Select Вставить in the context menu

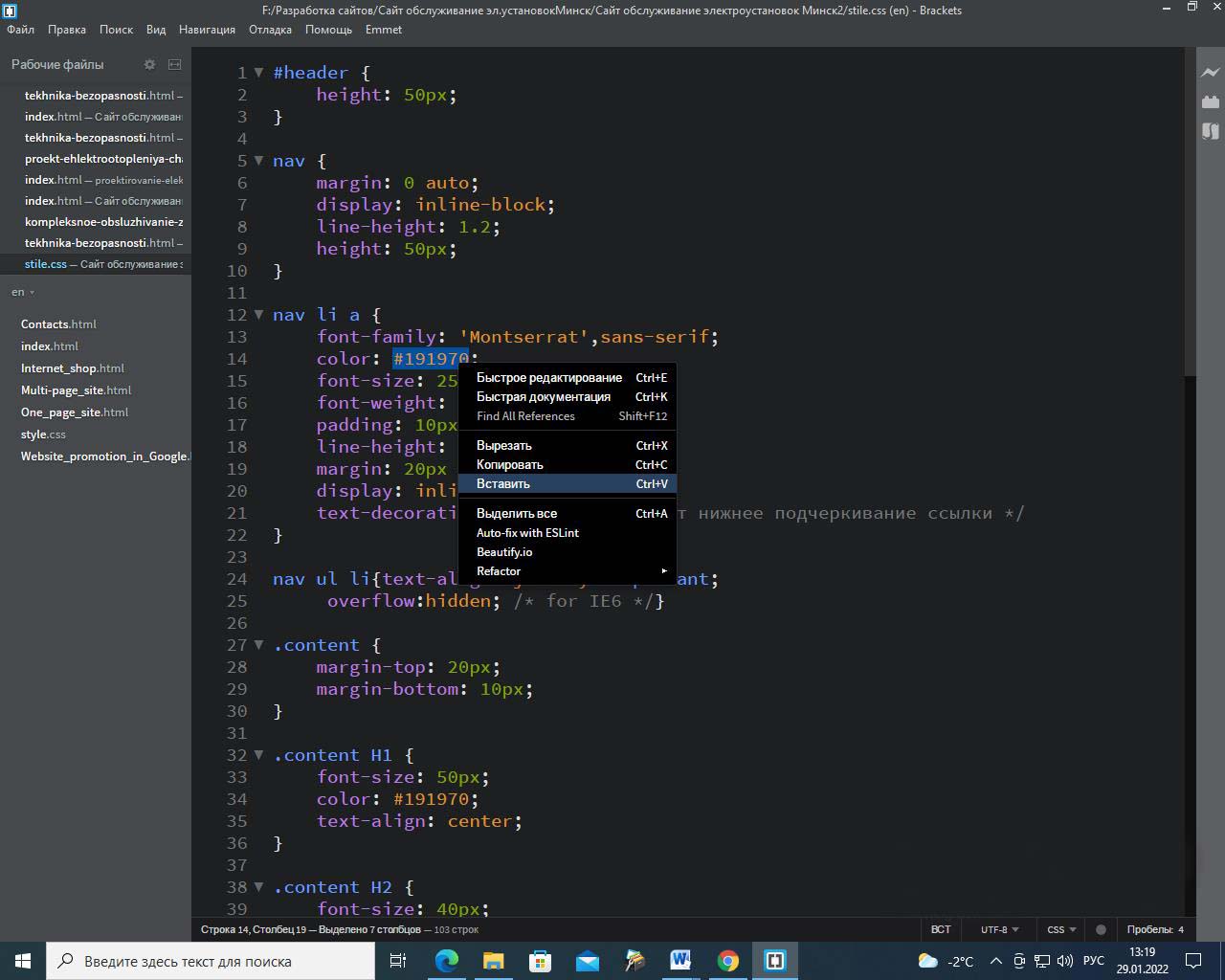coord(503,484)
